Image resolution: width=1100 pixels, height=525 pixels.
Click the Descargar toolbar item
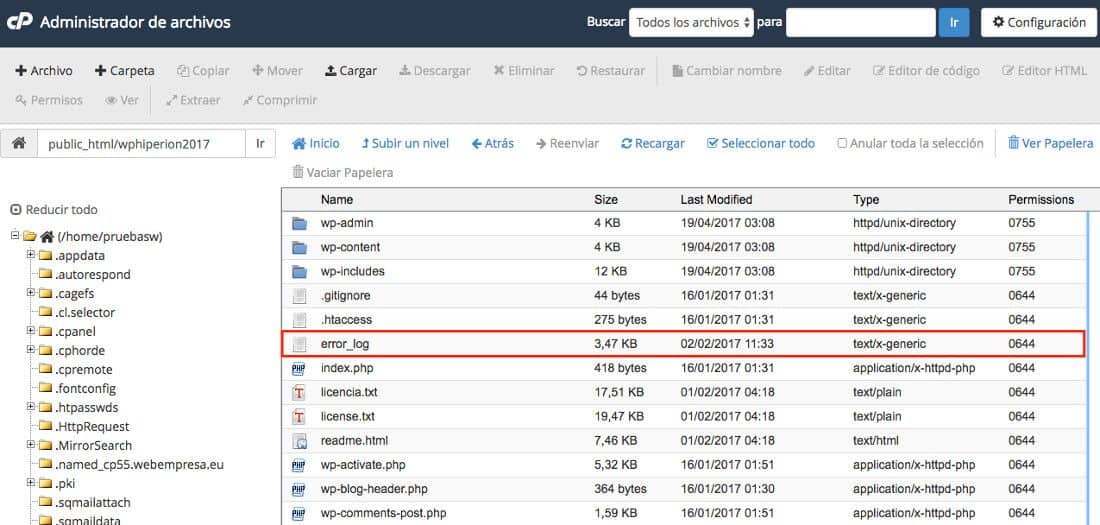pos(435,71)
